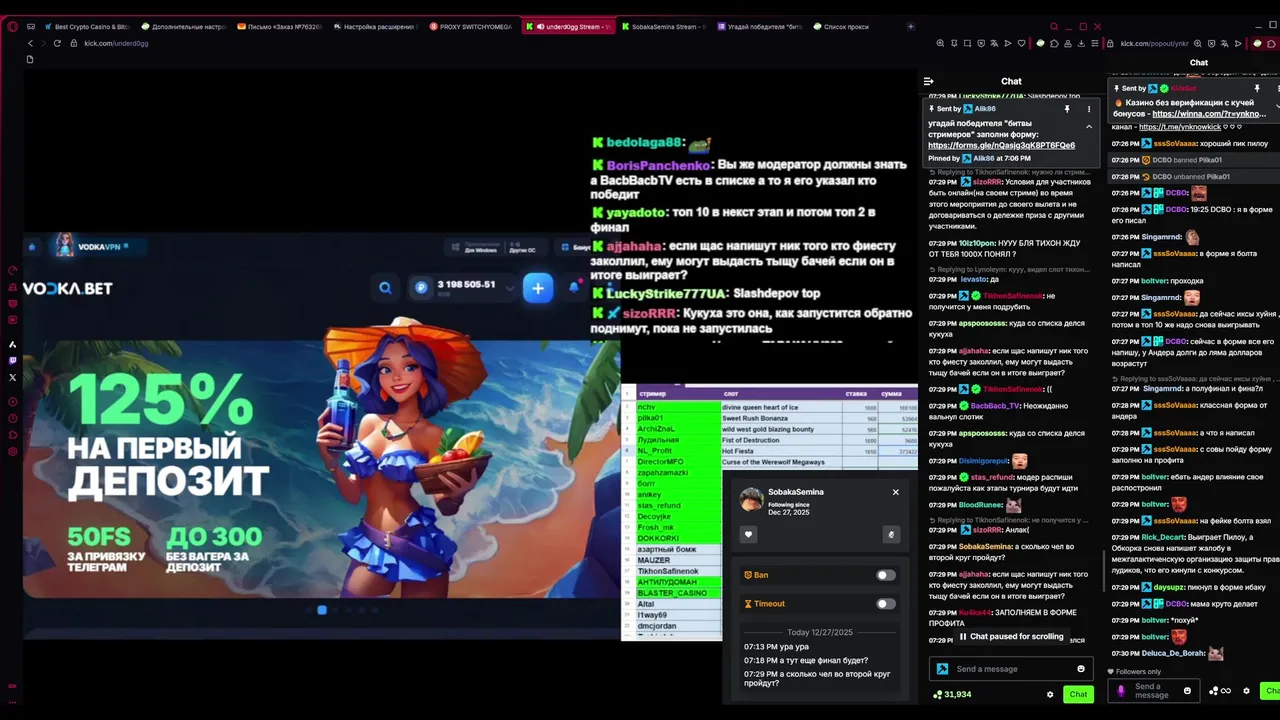Screen dimensions: 1280x720
Task: Open emoji picker in right chat input
Action: point(1187,691)
